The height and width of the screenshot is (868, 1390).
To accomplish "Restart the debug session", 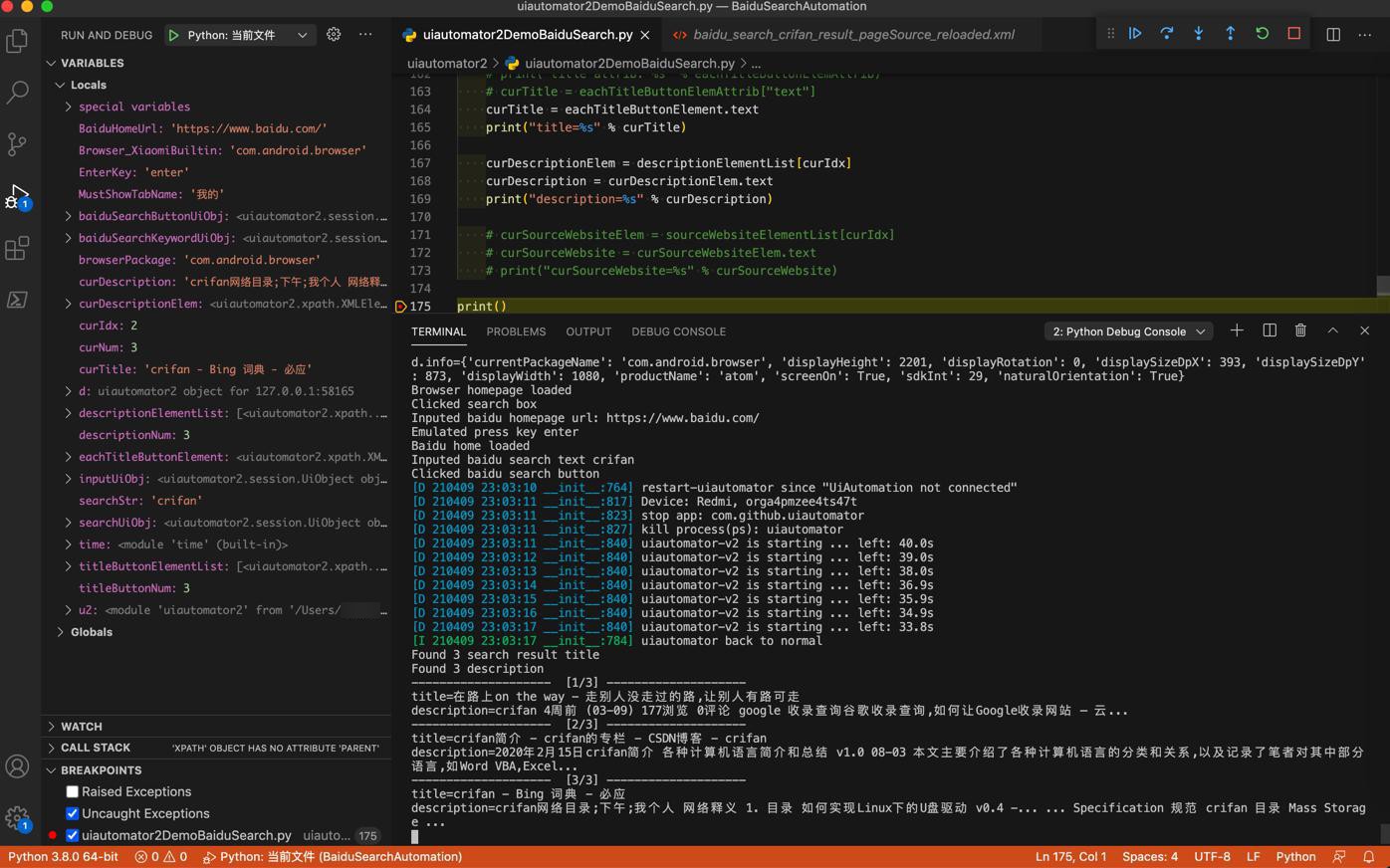I will pyautogui.click(x=1263, y=34).
